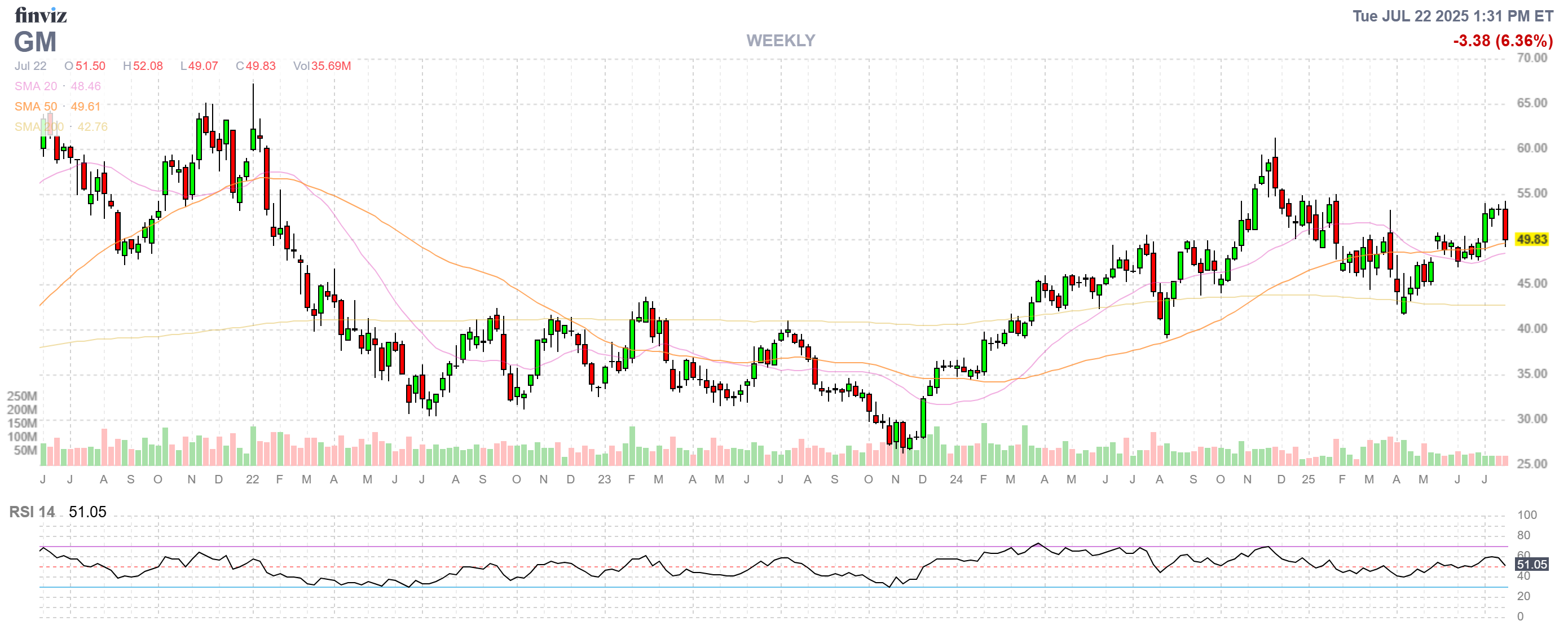This screenshot has width=1568, height=634.
Task: Click the red -3.38 (6.36%) change text
Action: click(x=1502, y=41)
